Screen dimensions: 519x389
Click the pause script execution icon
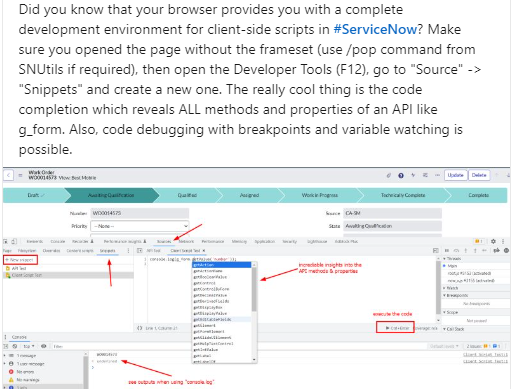447,251
